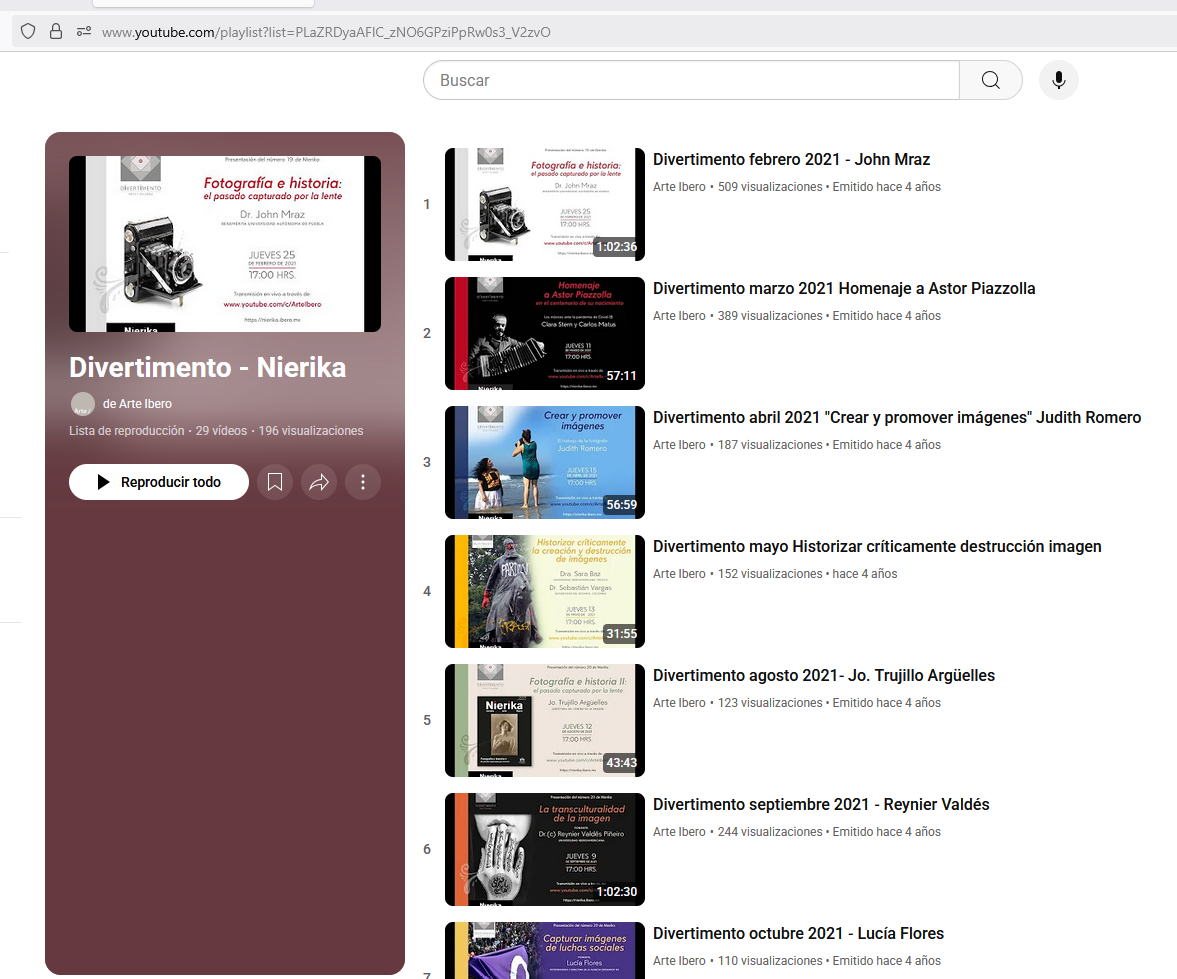
Task: Select Divertimento septiembre 2021 Reynier Valdés title
Action: coord(821,805)
